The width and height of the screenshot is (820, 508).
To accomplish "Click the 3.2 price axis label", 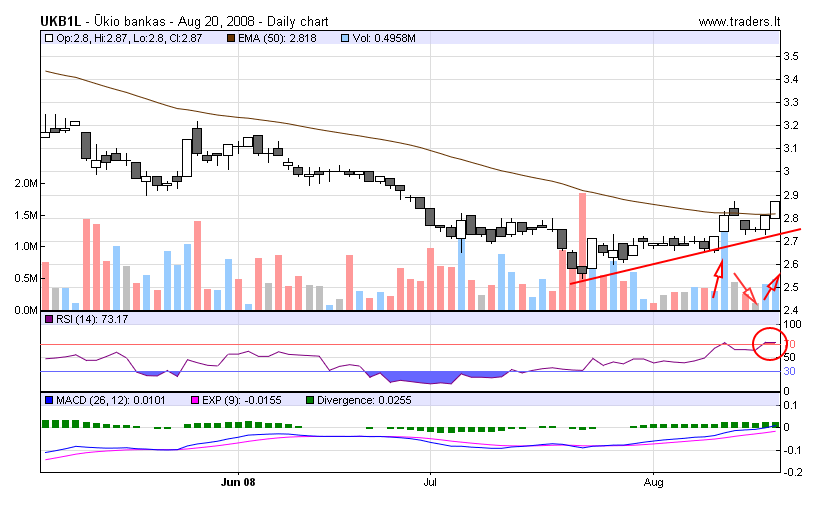I will click(x=791, y=125).
